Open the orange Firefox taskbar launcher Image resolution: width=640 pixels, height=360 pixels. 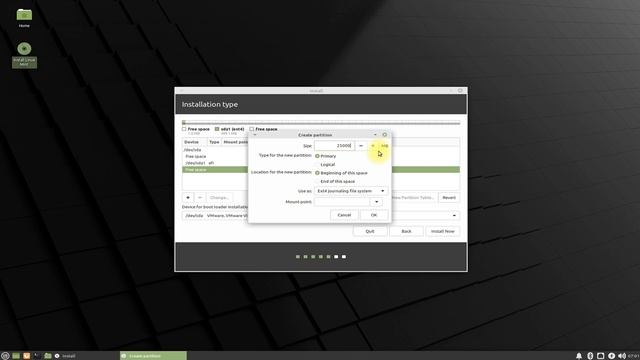pos(27,356)
